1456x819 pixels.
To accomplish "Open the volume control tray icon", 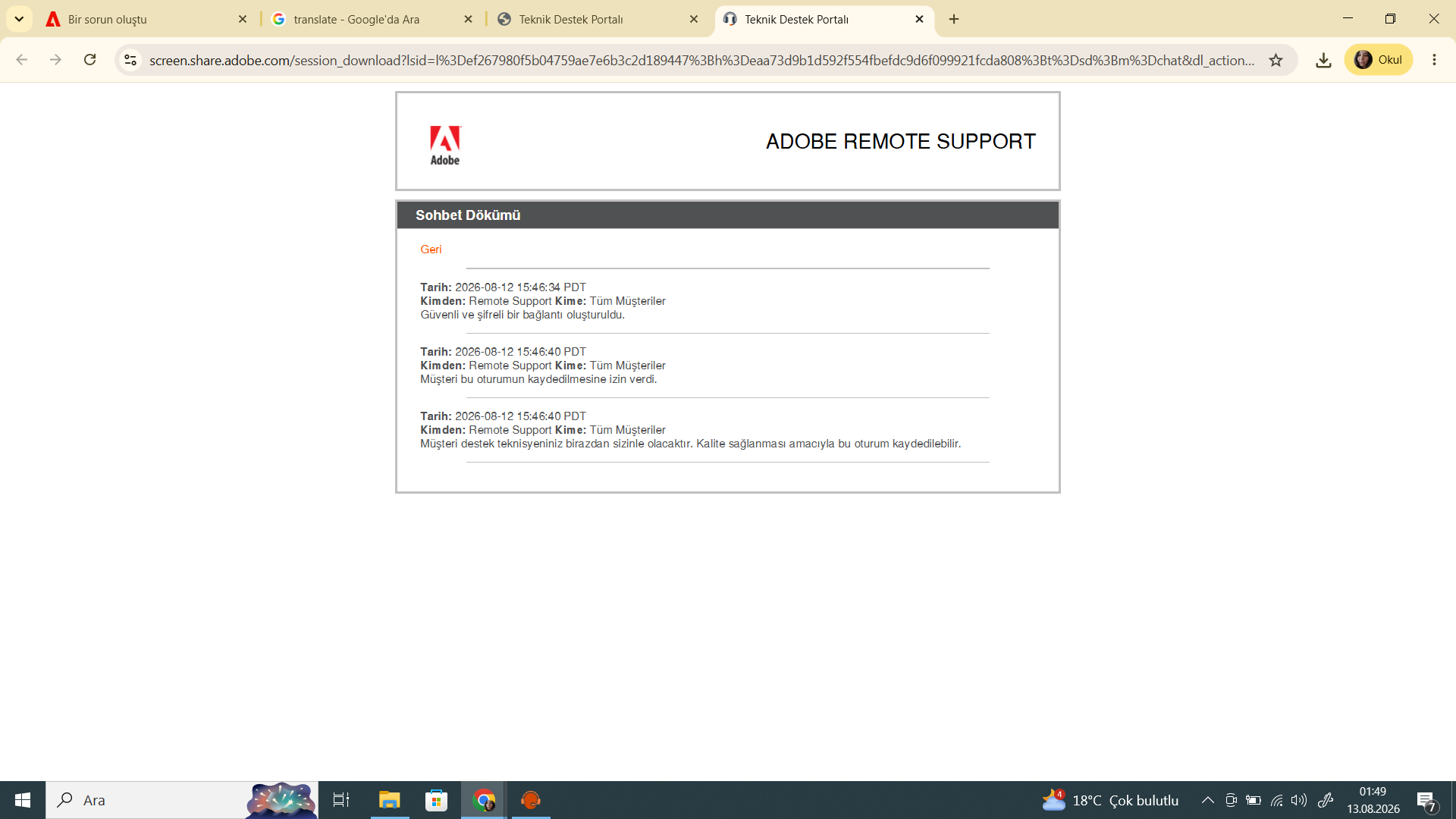I will 1299,800.
